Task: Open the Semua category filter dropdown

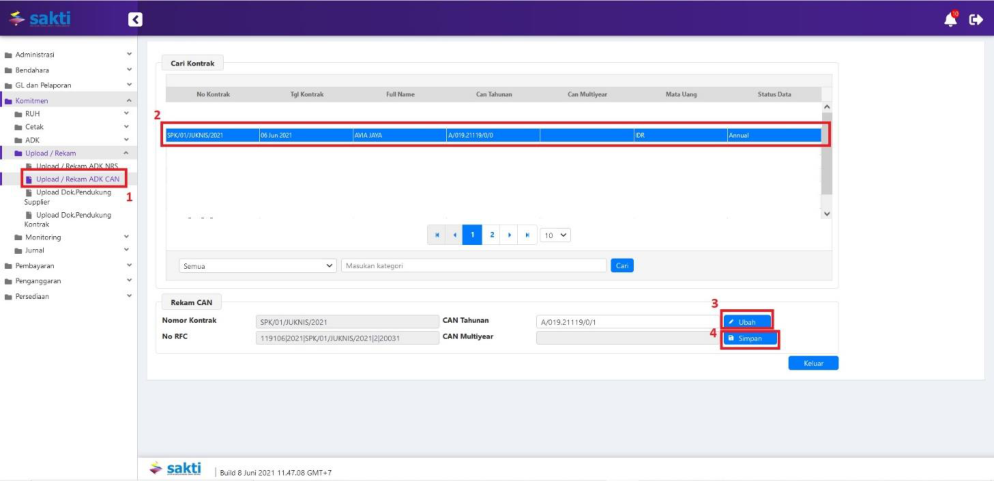Action: click(x=258, y=266)
